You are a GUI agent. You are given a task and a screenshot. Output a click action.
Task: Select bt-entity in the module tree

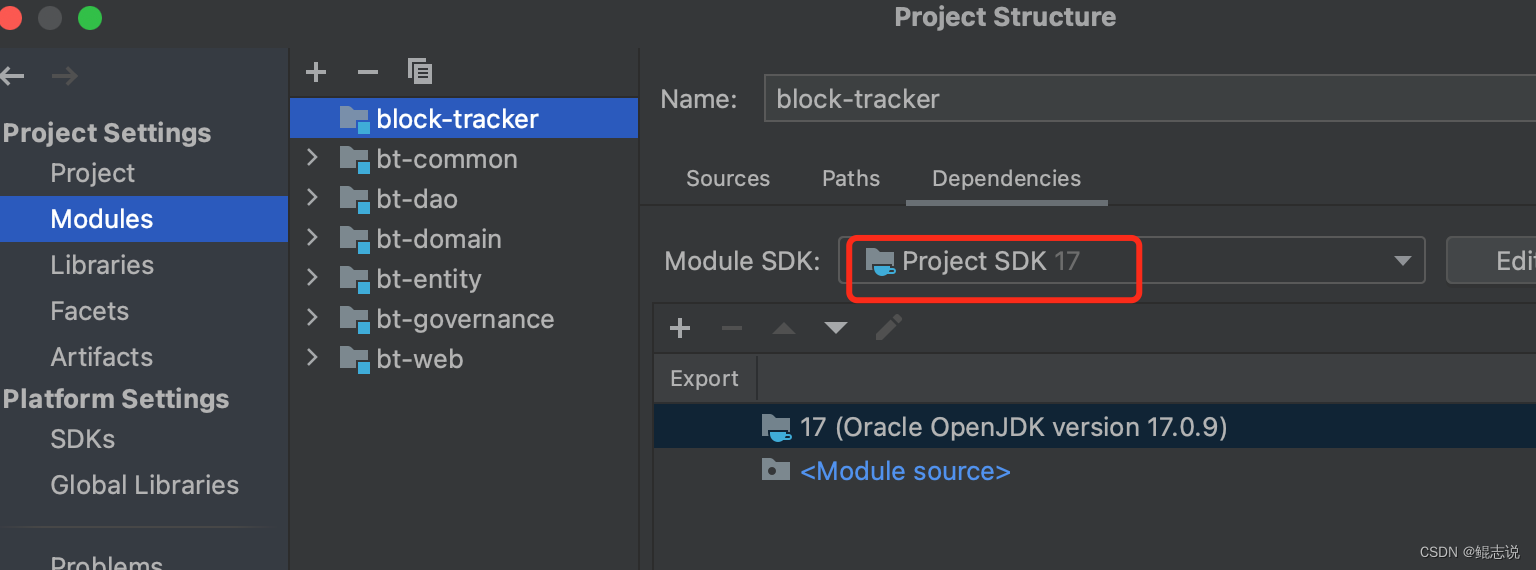429,279
